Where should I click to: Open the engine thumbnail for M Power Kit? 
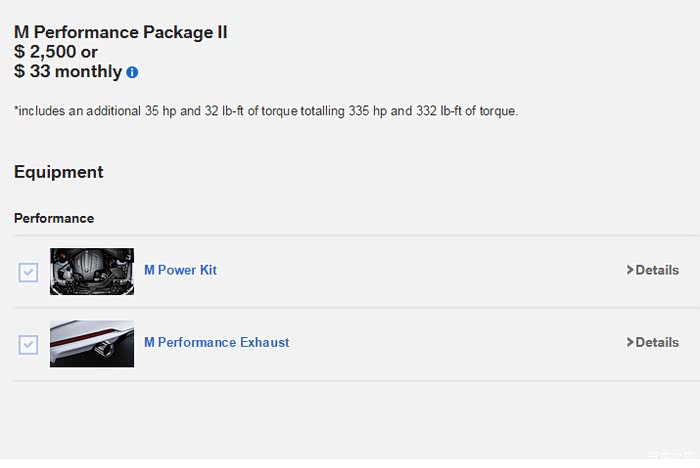point(92,271)
